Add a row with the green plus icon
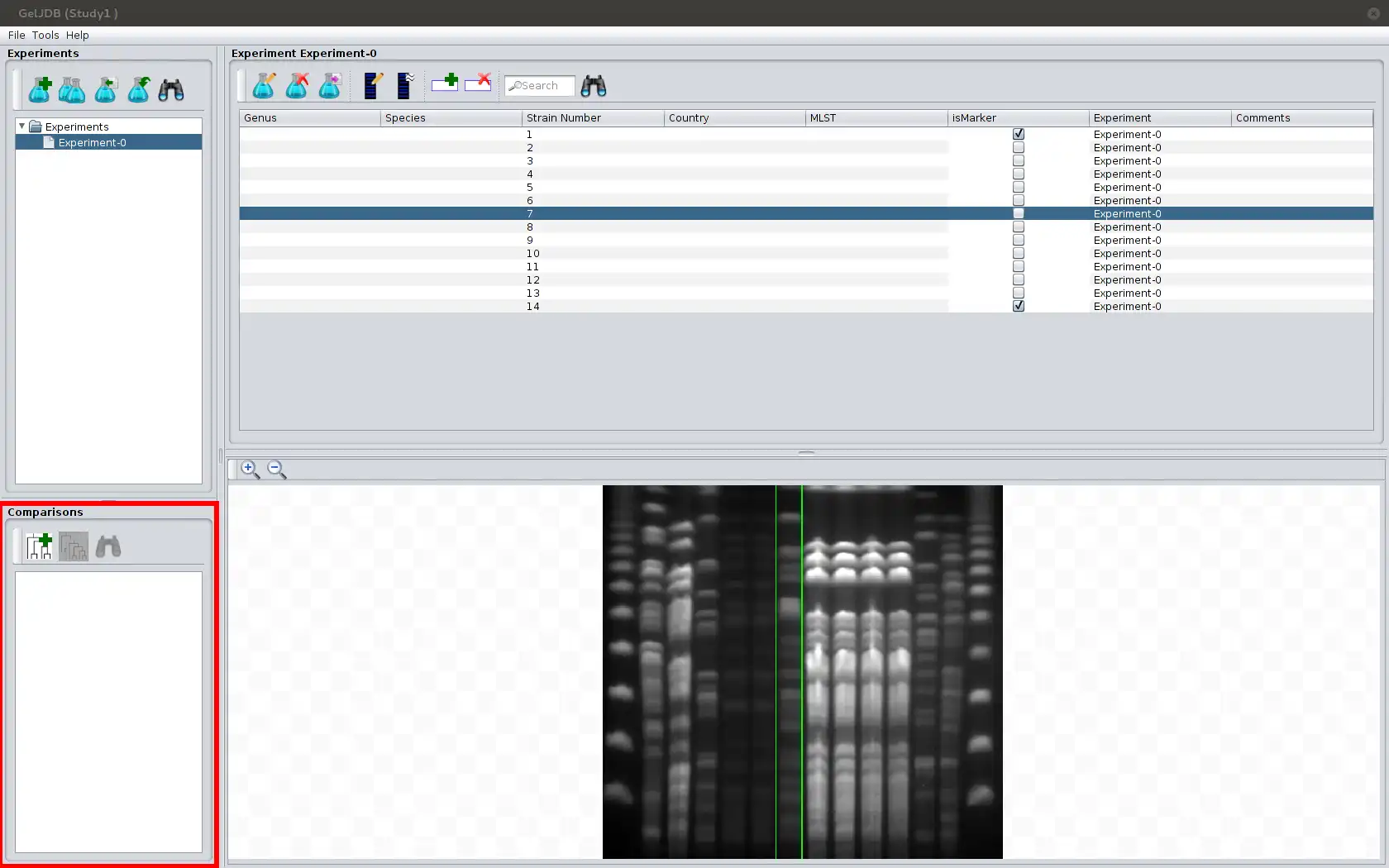 point(445,83)
